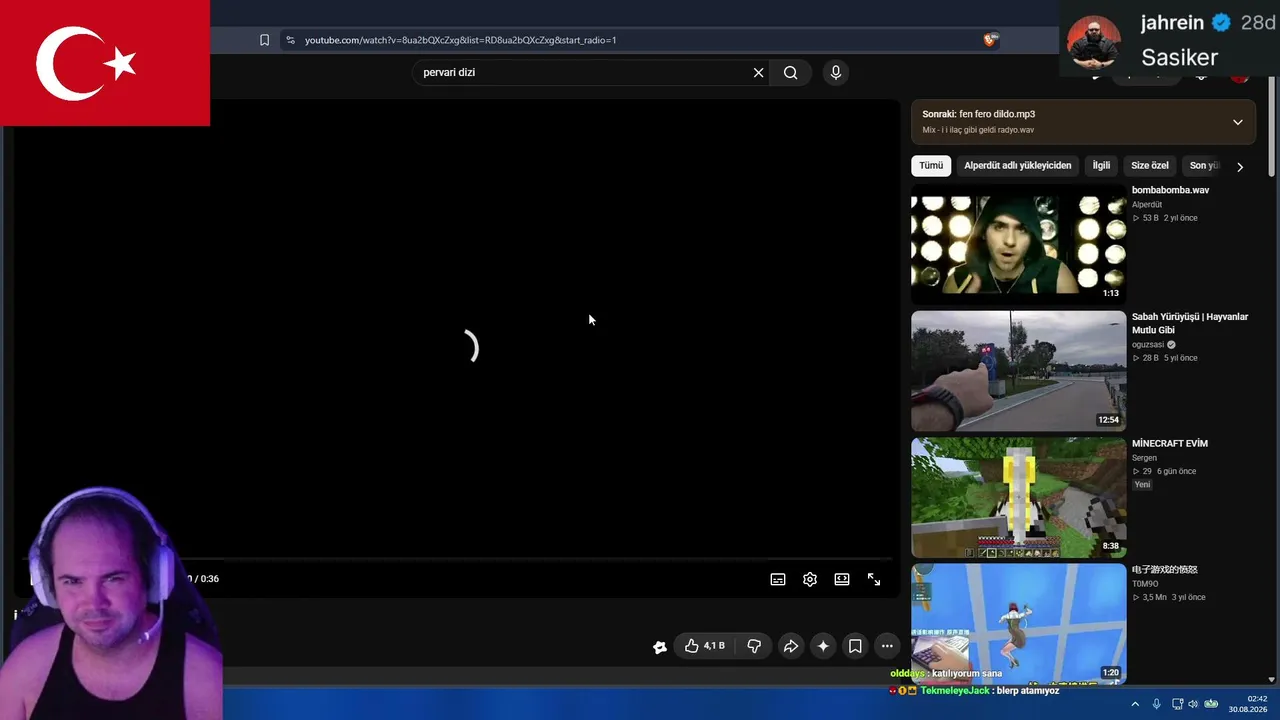Open network status in system tray
Viewport: 1280px width, 720px height.
[1177, 704]
